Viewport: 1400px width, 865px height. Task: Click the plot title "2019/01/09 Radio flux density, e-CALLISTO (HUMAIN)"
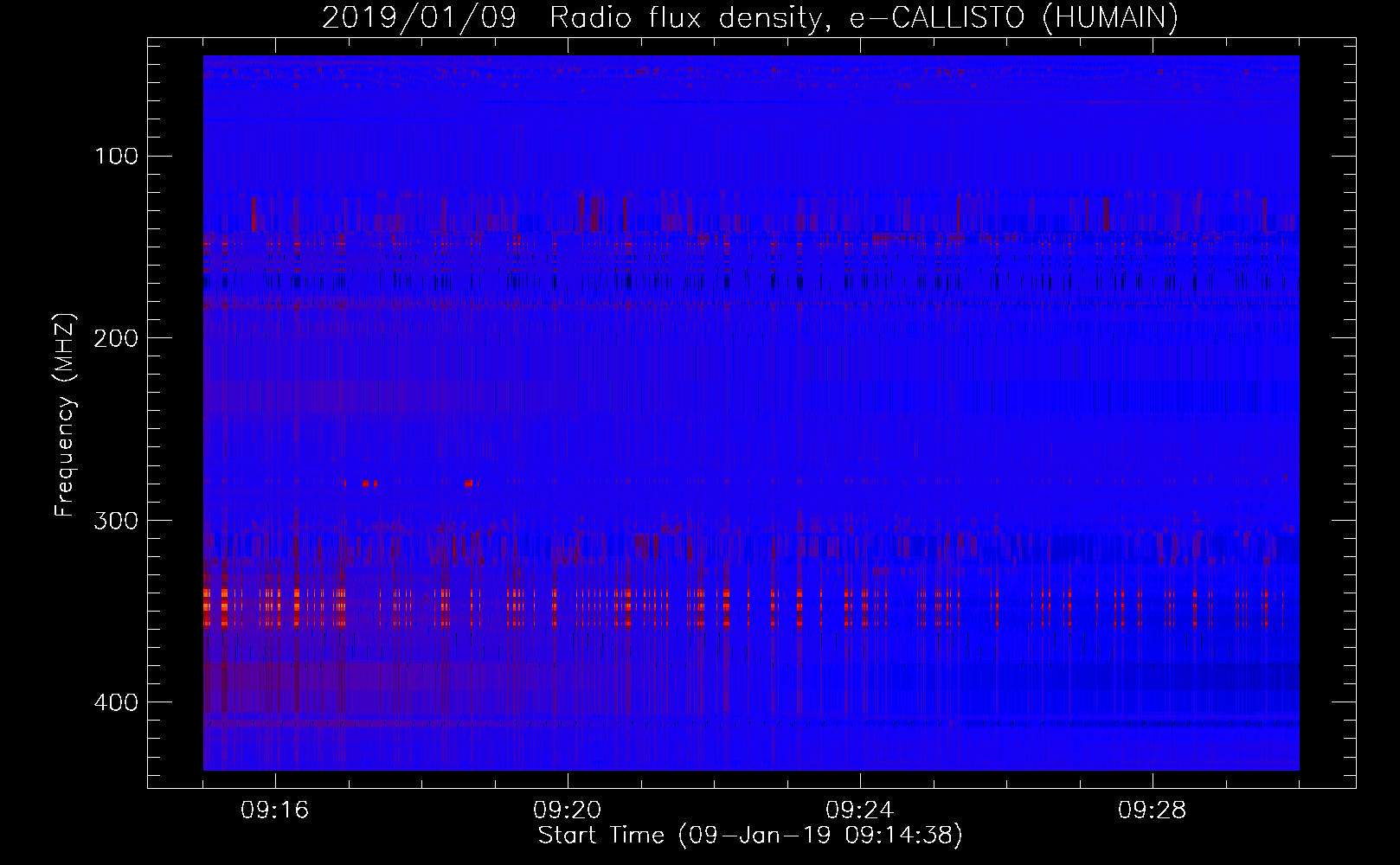pyautogui.click(x=750, y=17)
